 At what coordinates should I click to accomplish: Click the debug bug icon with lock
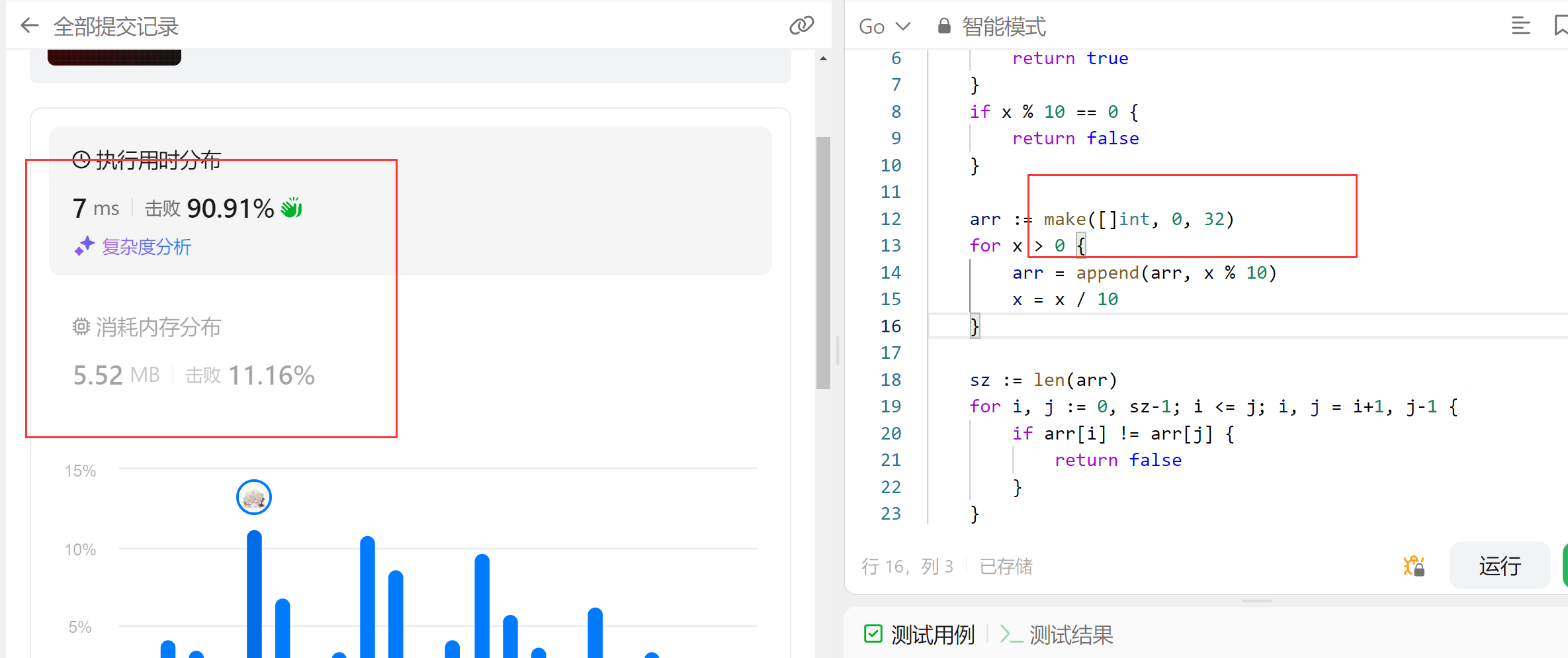[x=1414, y=566]
